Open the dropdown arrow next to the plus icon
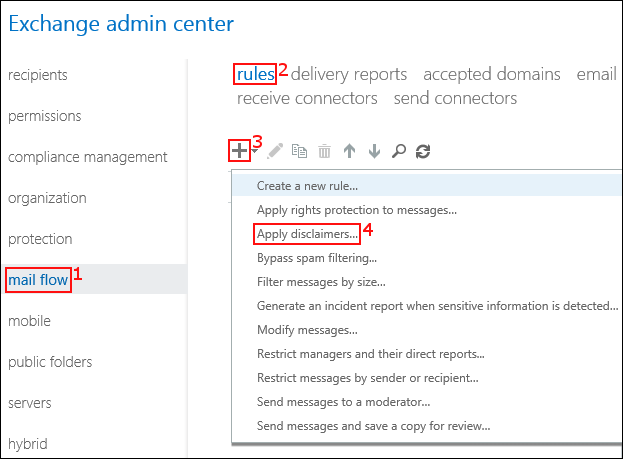The image size is (623, 459). click(x=255, y=151)
